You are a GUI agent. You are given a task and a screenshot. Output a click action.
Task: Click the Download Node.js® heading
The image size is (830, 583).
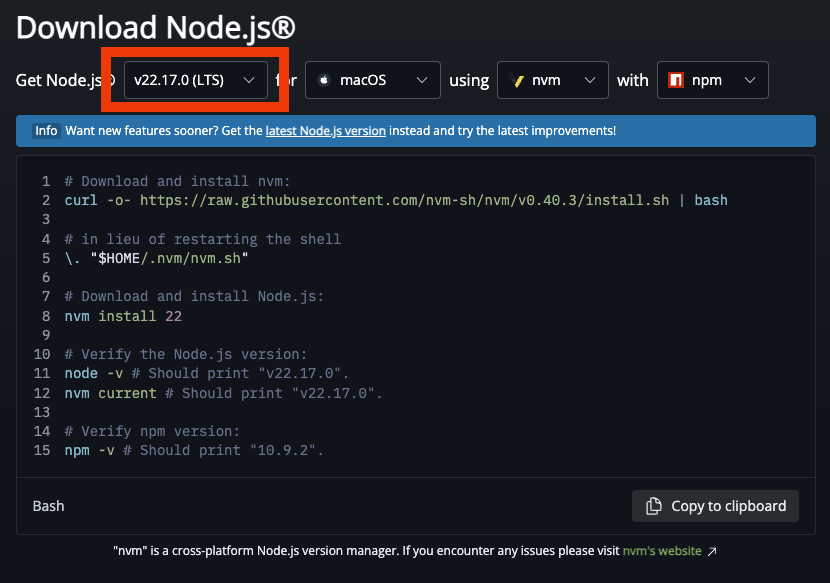click(156, 28)
